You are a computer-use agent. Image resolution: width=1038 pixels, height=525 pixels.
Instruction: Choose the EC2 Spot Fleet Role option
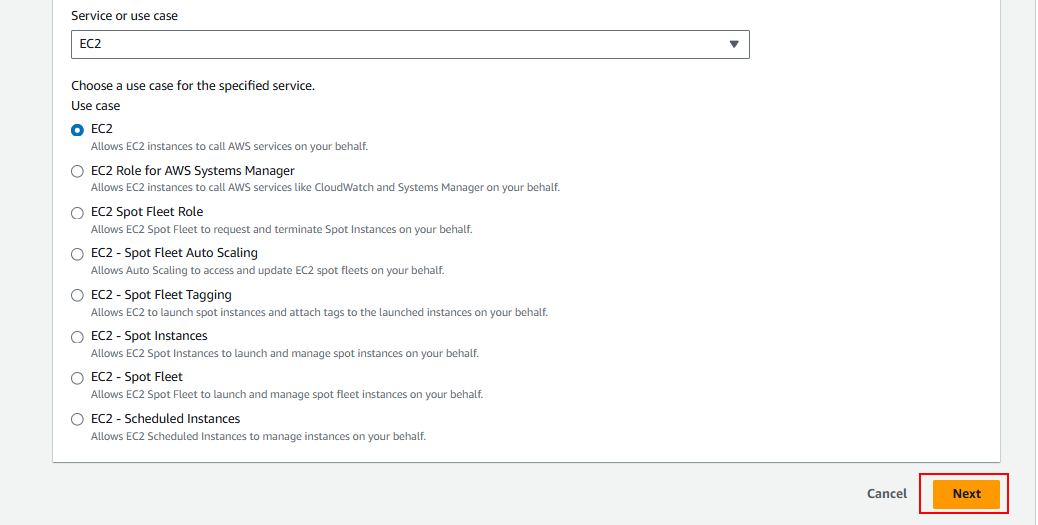[77, 213]
